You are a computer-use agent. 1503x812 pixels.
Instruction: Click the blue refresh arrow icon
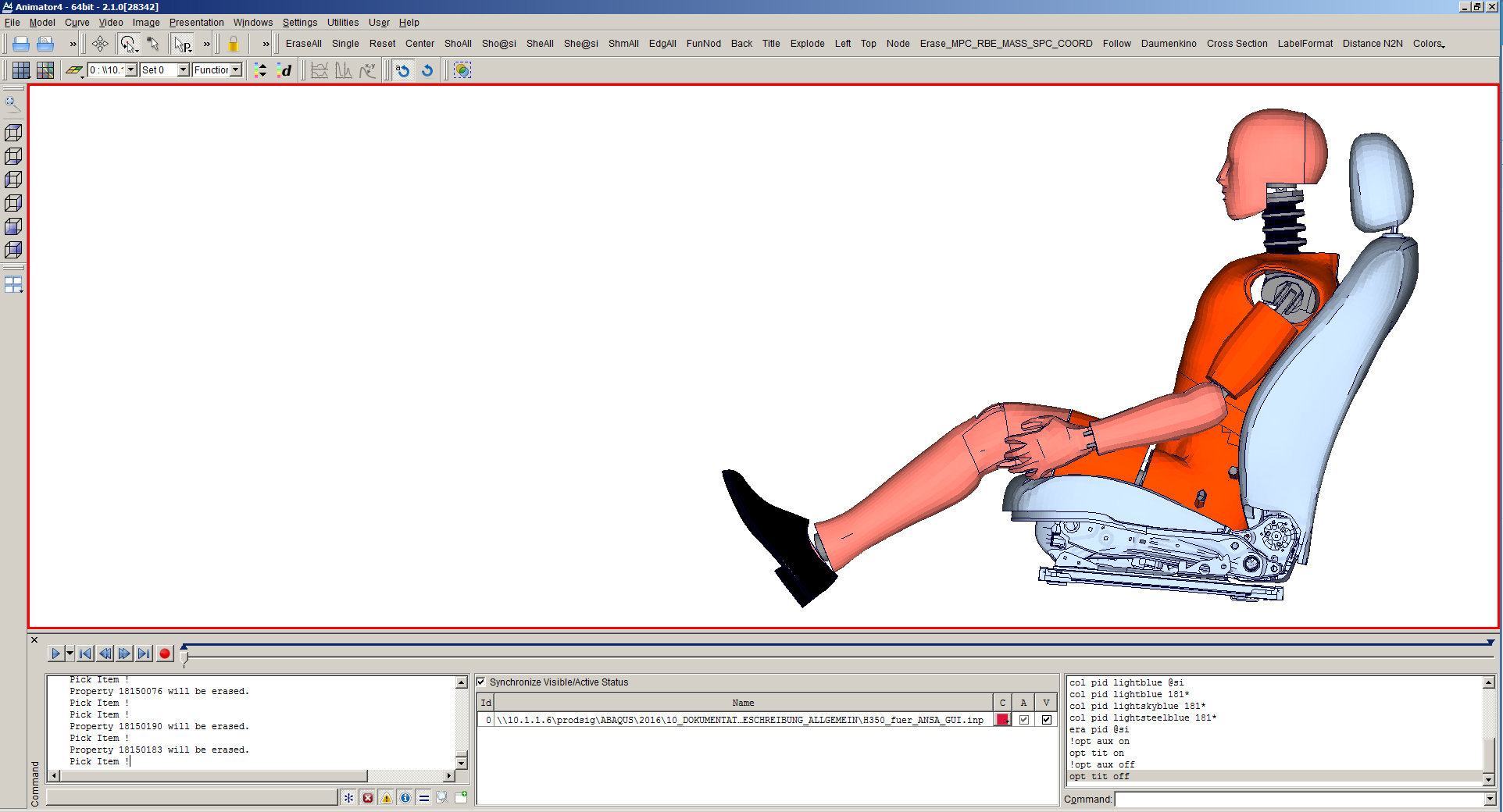click(x=427, y=70)
